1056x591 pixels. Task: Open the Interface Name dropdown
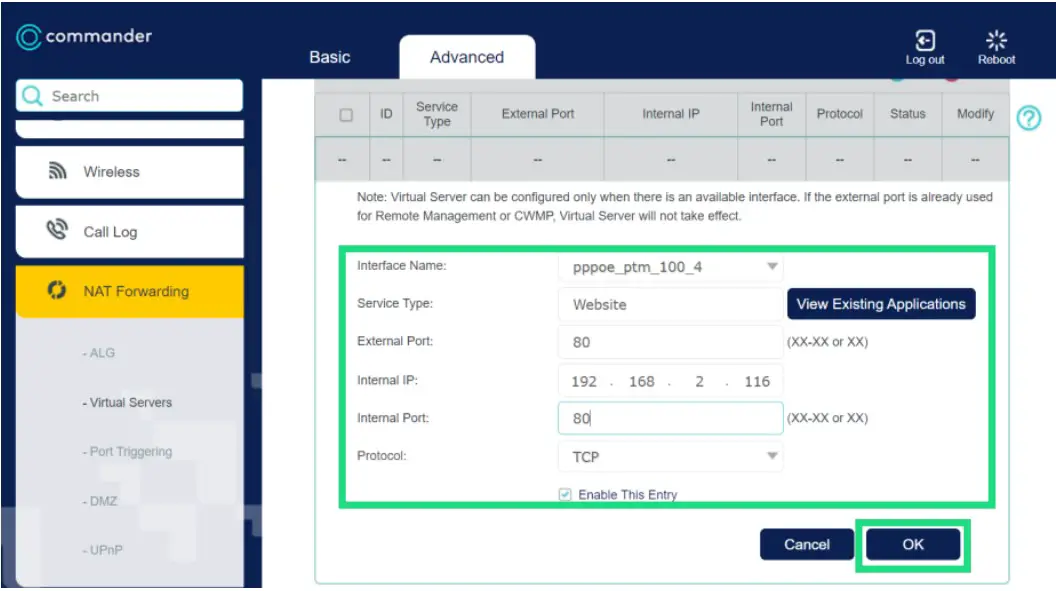670,267
